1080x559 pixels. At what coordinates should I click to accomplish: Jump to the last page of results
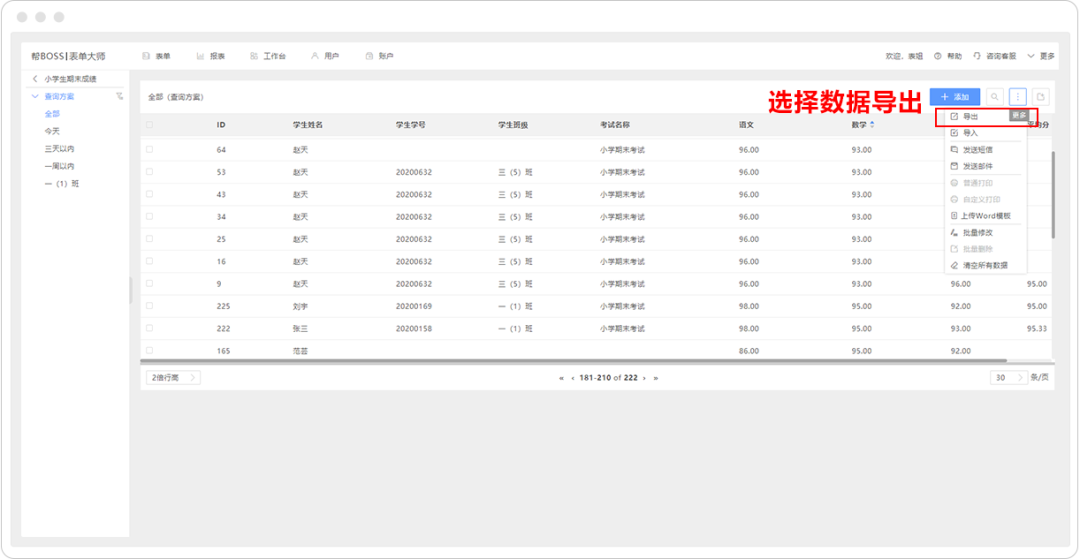[x=656, y=378]
